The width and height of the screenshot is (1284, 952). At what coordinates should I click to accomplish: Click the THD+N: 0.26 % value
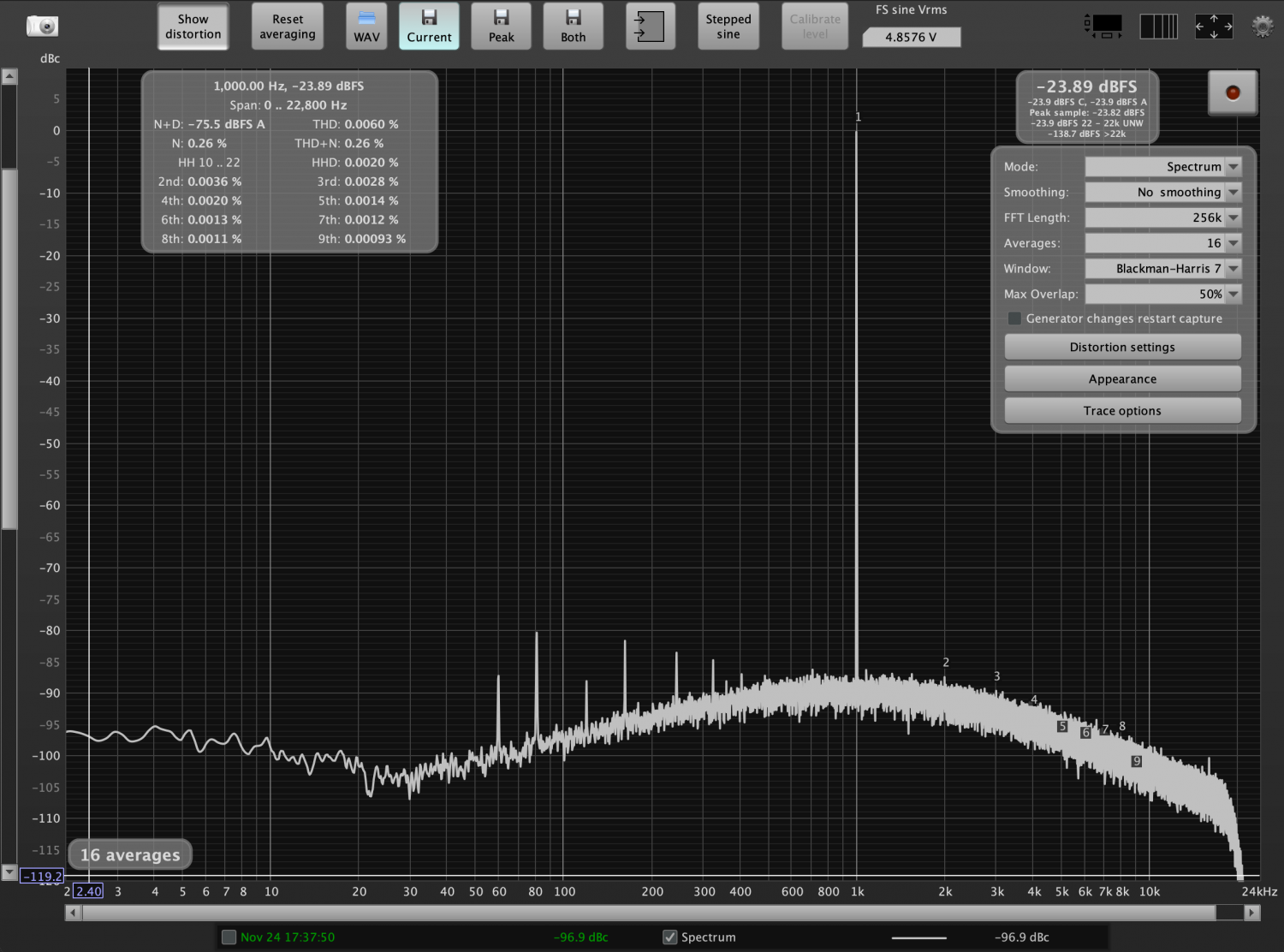[x=339, y=143]
